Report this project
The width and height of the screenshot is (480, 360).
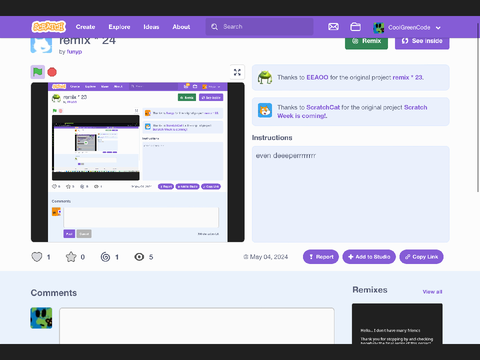321,257
